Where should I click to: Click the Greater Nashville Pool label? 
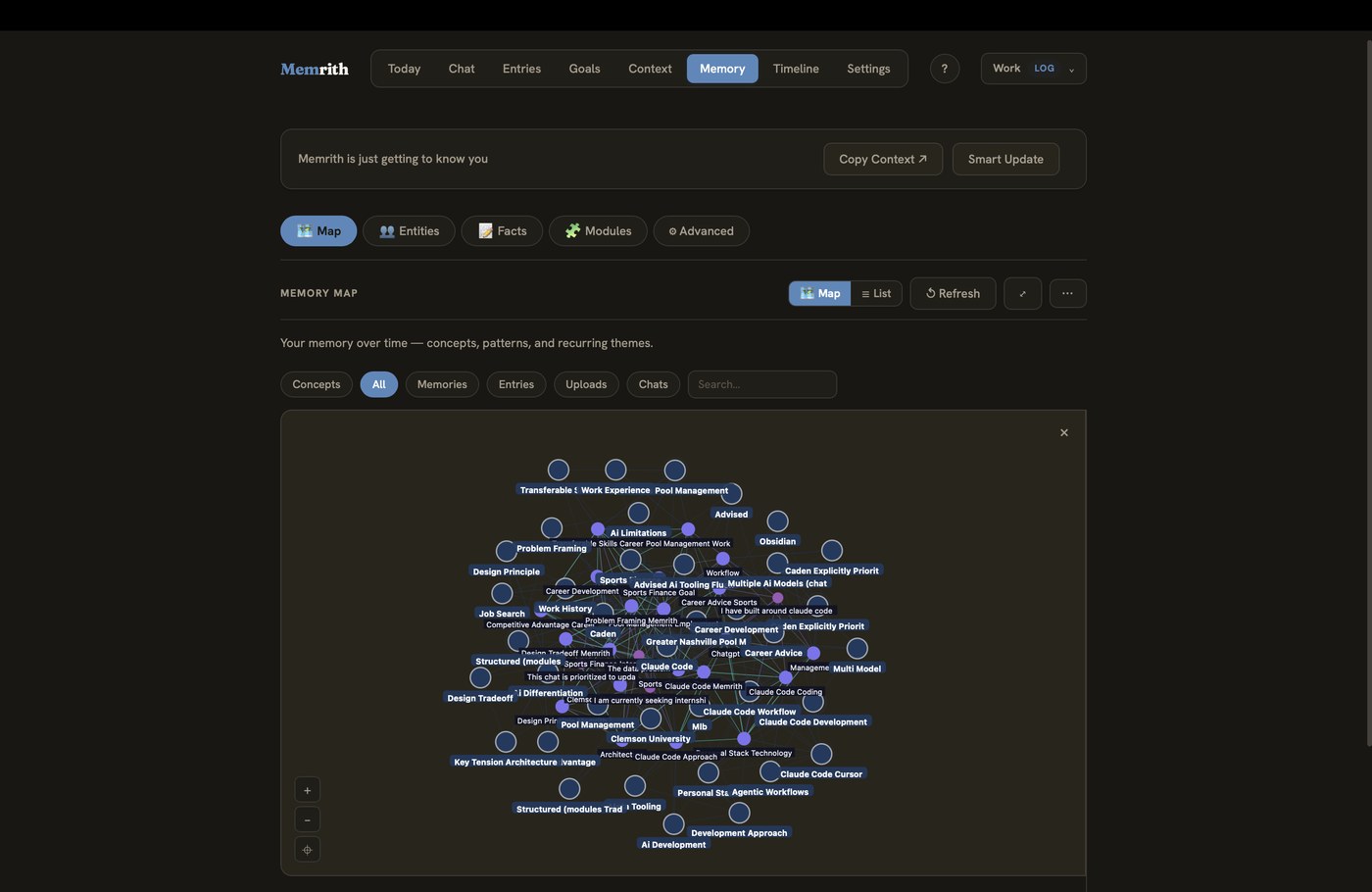click(696, 642)
